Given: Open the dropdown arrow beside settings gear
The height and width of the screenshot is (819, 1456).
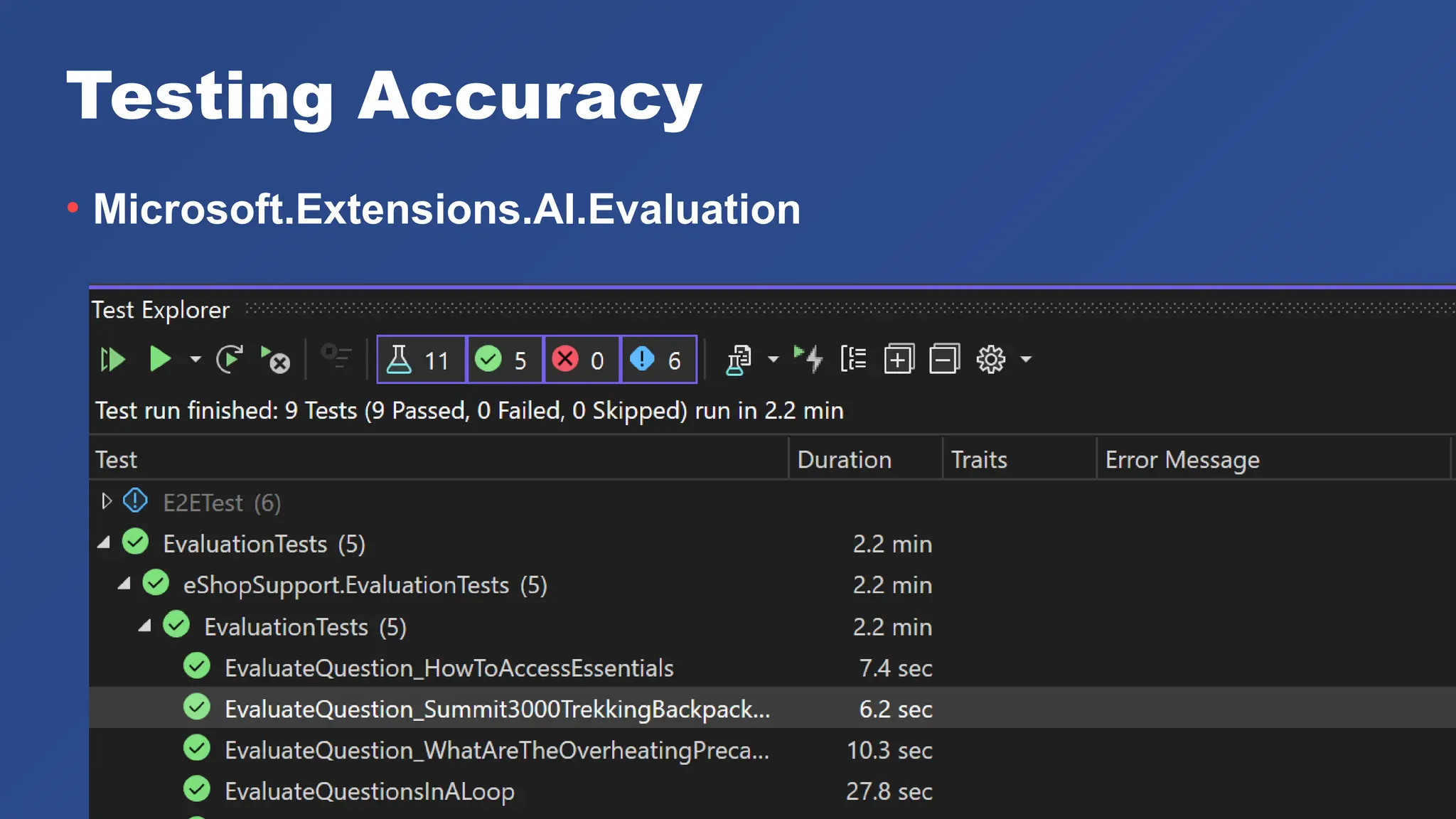Looking at the screenshot, I should click(1026, 360).
